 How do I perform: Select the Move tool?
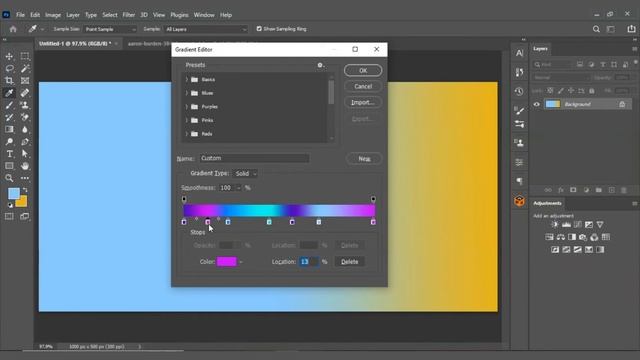9,56
